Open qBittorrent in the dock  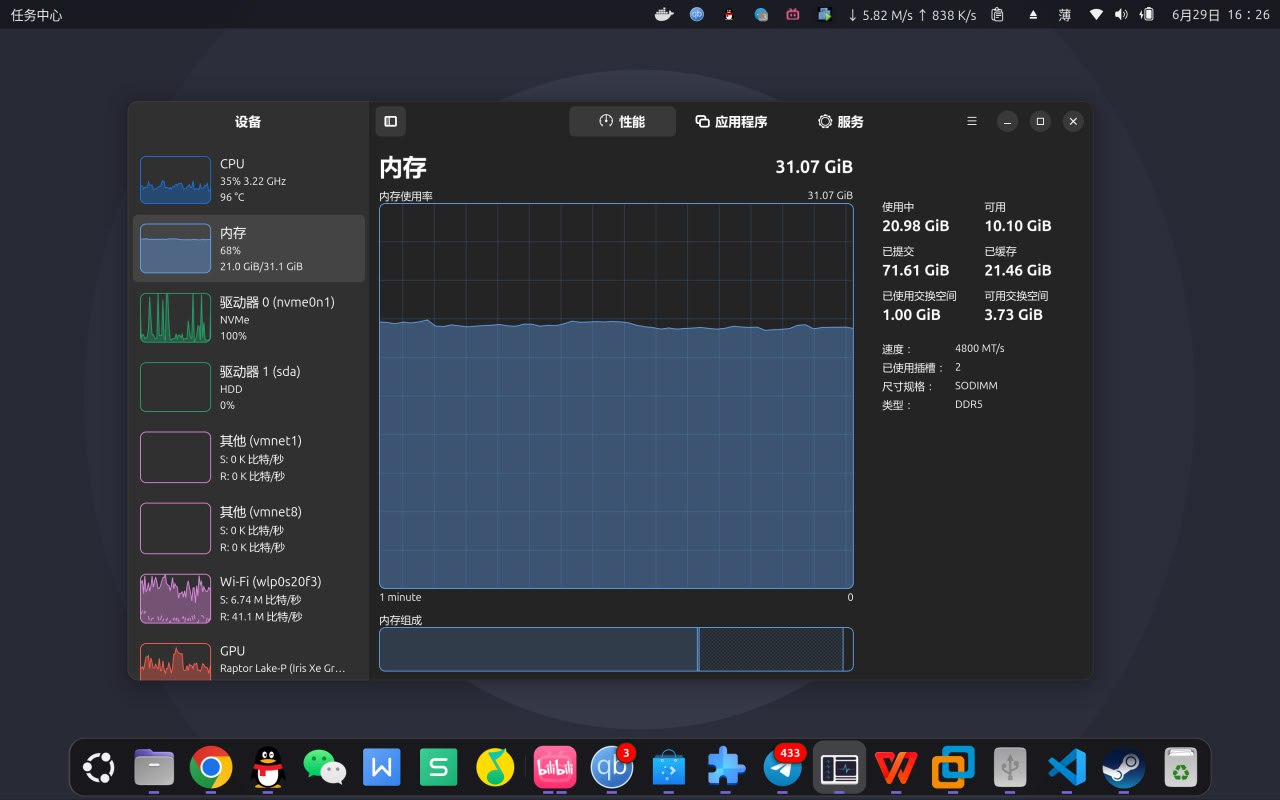point(612,768)
